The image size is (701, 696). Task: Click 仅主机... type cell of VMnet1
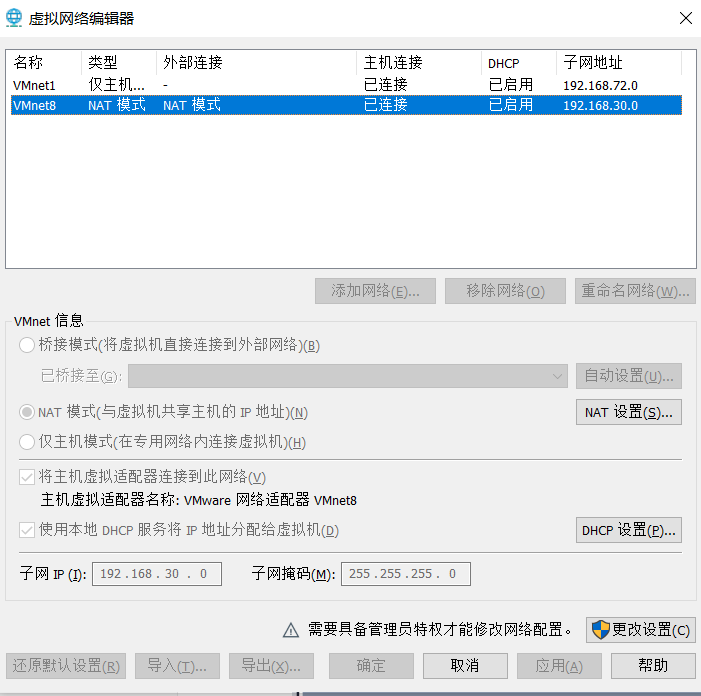117,84
